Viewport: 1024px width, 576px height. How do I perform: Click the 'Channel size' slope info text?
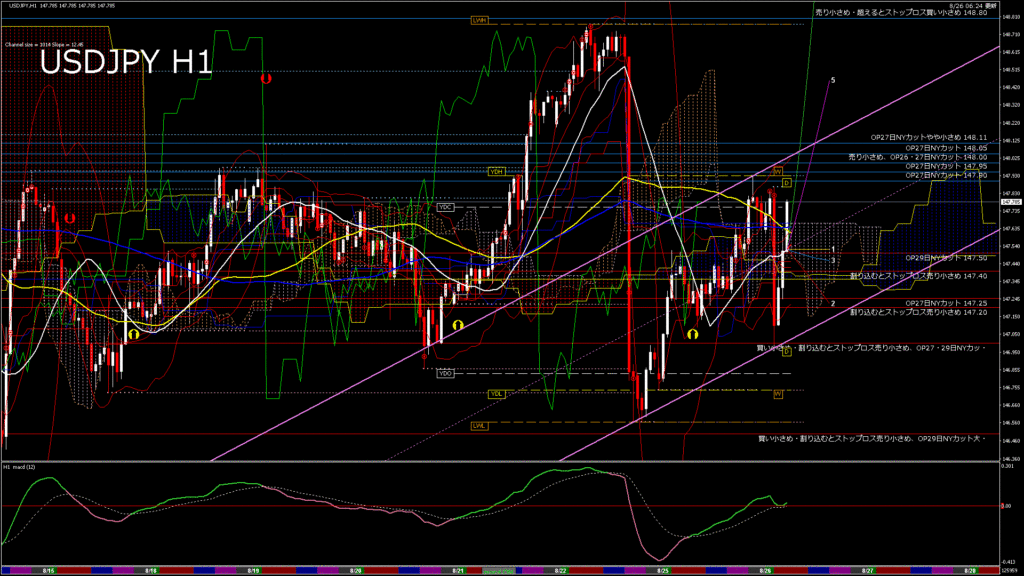pos(41,45)
